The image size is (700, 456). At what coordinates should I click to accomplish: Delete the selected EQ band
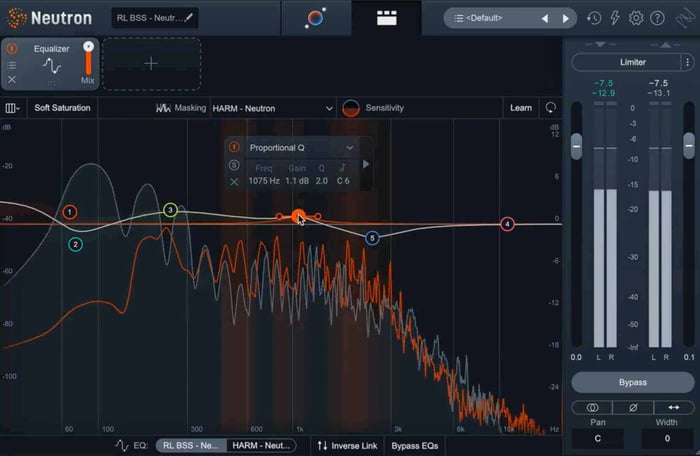234,182
